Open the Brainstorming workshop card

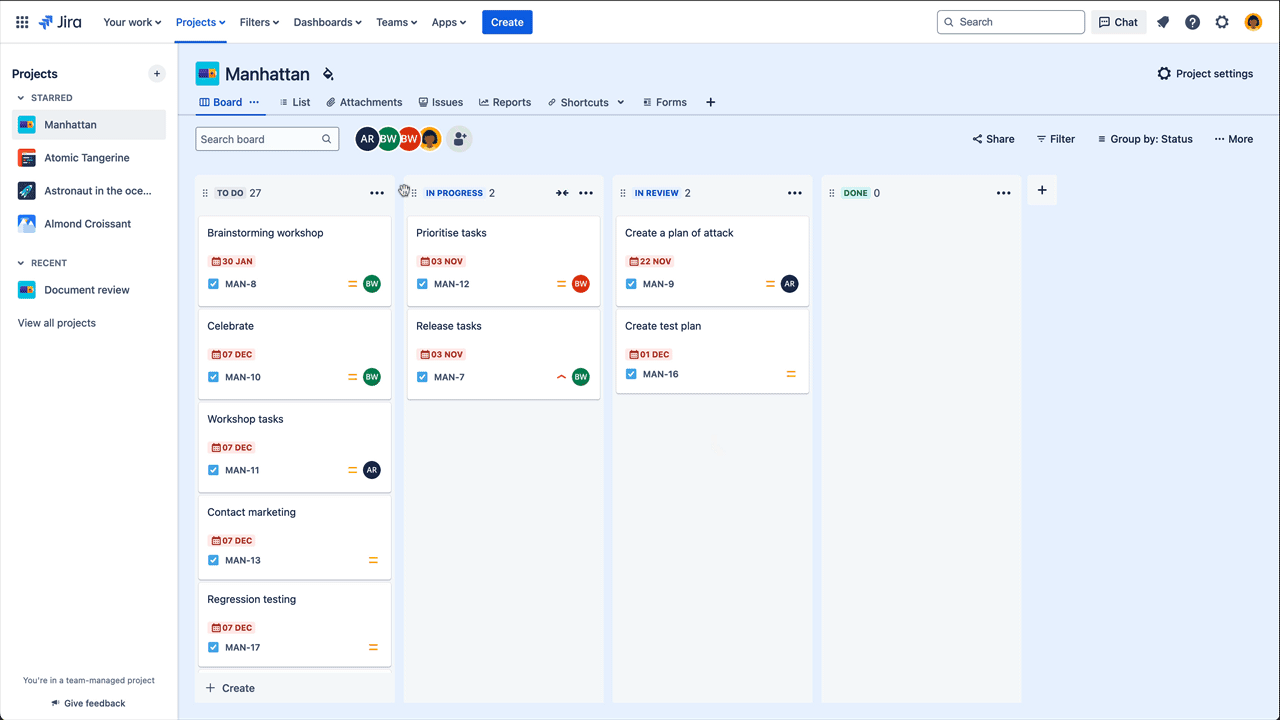tap(295, 261)
